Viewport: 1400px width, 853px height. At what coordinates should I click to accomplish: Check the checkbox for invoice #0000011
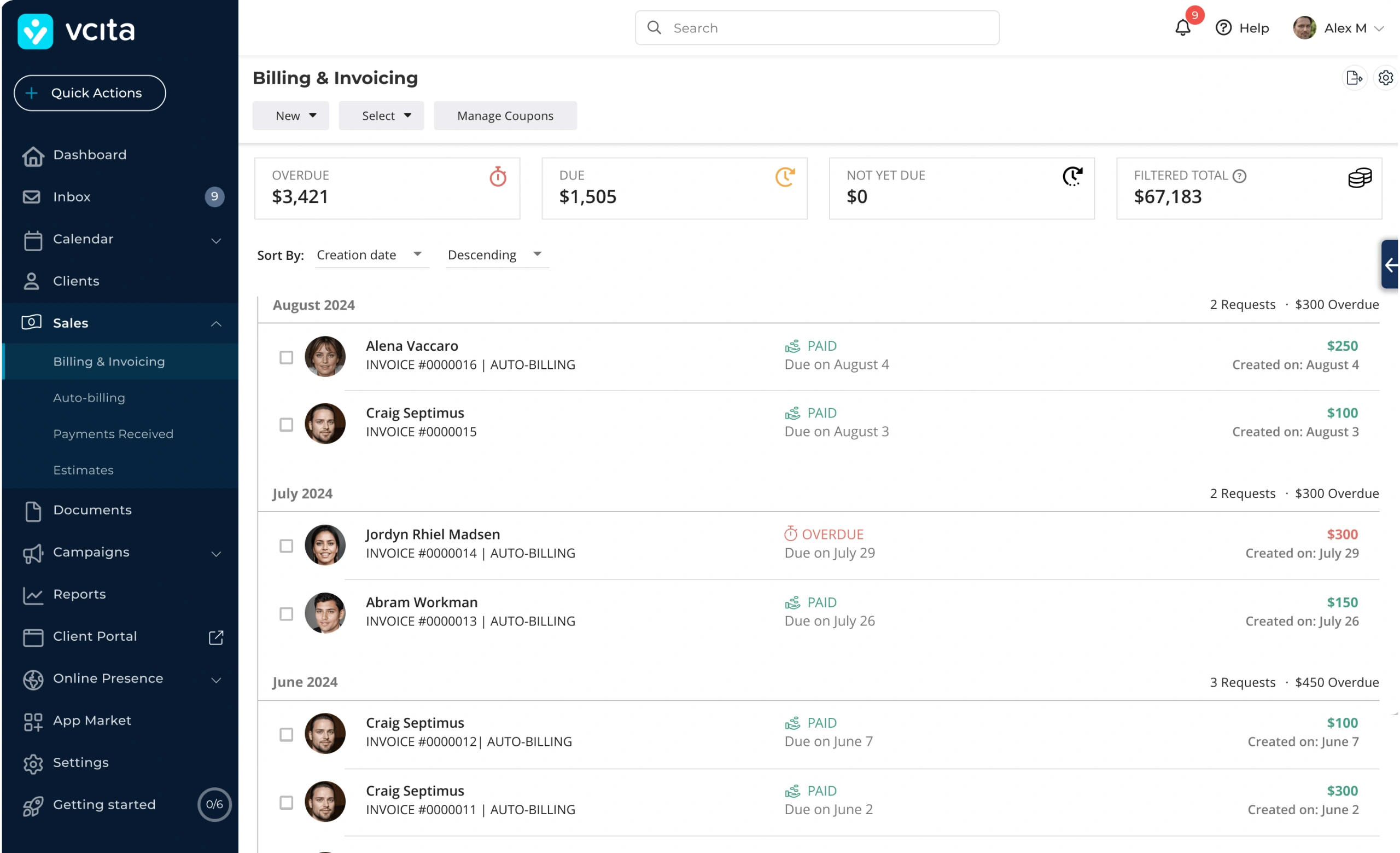point(287,803)
